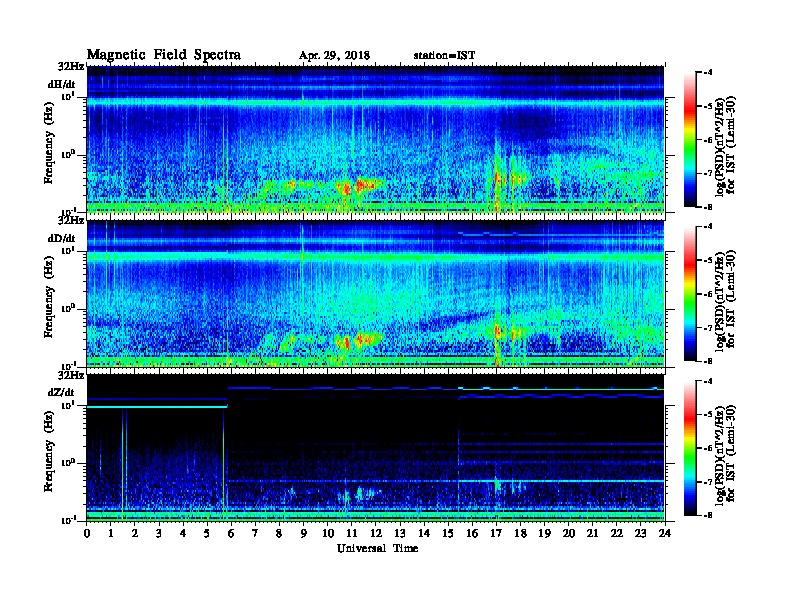Click the dZ/dt colorbar's "log(PSD)(nT^2/Hz)" label
Image resolution: width=792 pixels, height=612 pixels.
(x=721, y=454)
